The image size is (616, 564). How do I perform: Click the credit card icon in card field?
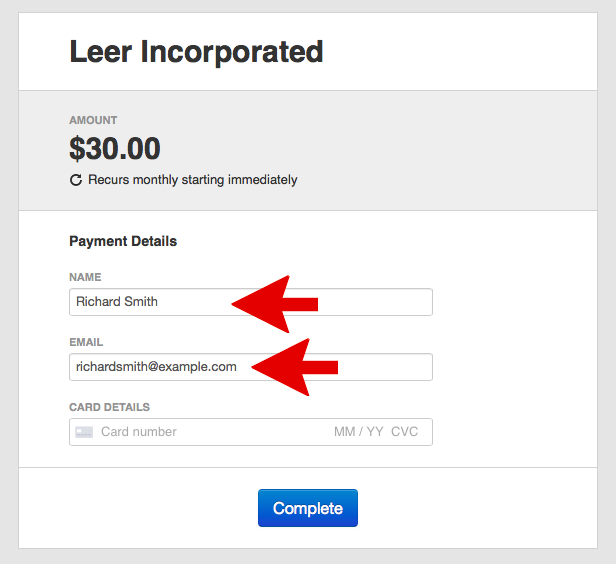[84, 432]
